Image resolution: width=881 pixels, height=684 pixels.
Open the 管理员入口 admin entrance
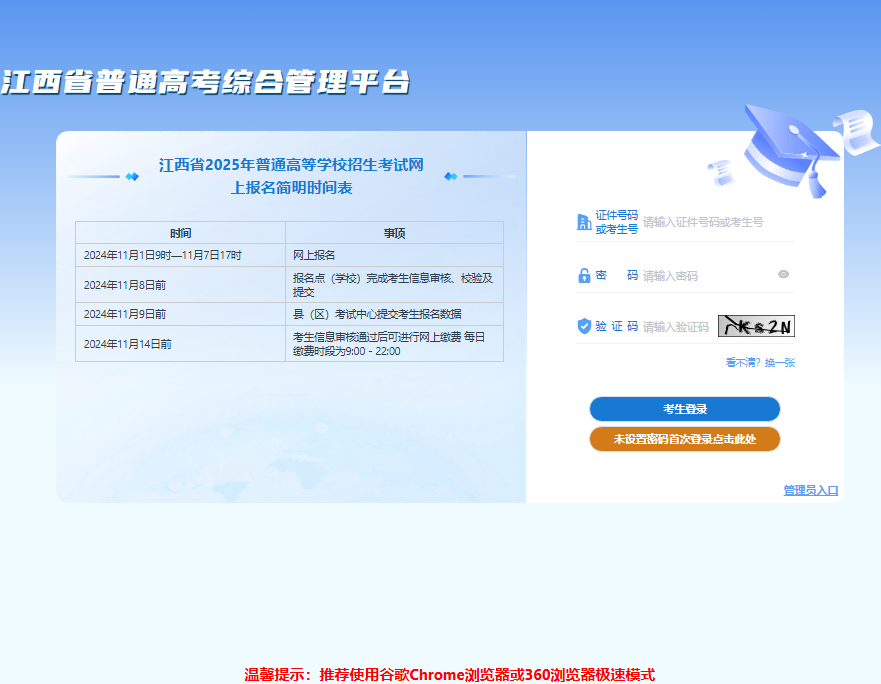[811, 489]
